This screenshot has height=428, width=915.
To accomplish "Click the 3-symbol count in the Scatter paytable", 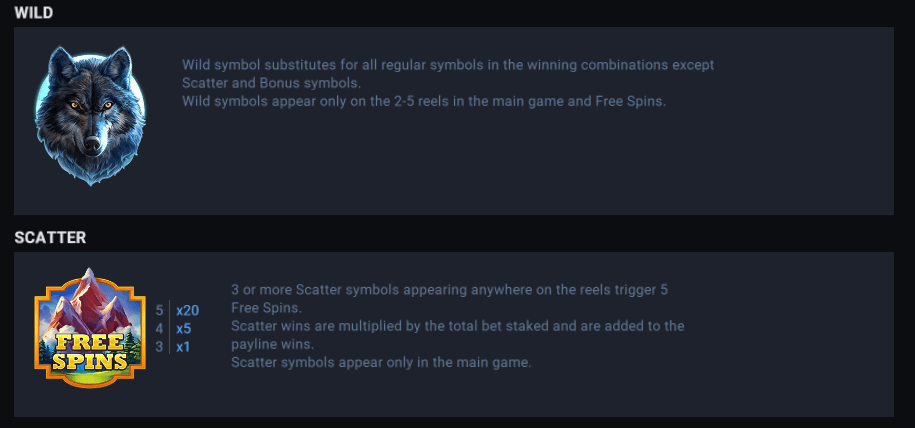I will (x=160, y=346).
